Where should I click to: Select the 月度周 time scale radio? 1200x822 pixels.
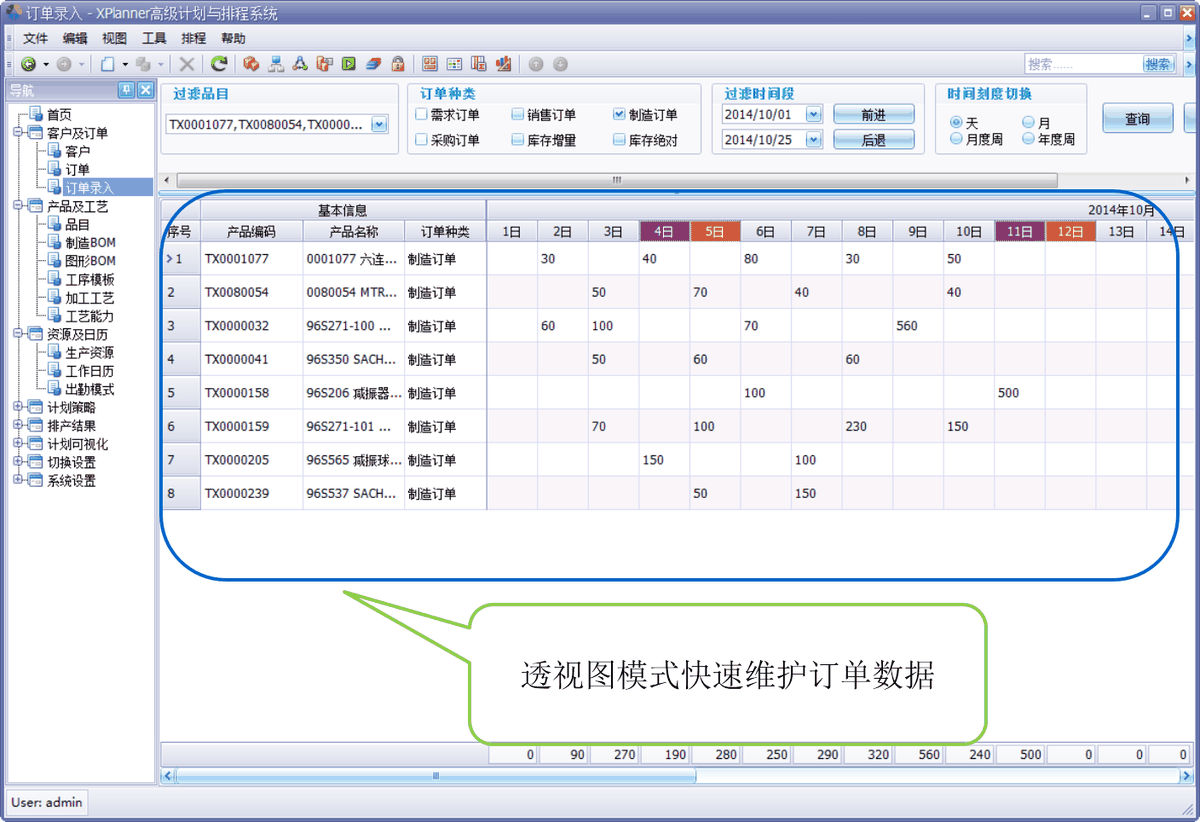(956, 139)
